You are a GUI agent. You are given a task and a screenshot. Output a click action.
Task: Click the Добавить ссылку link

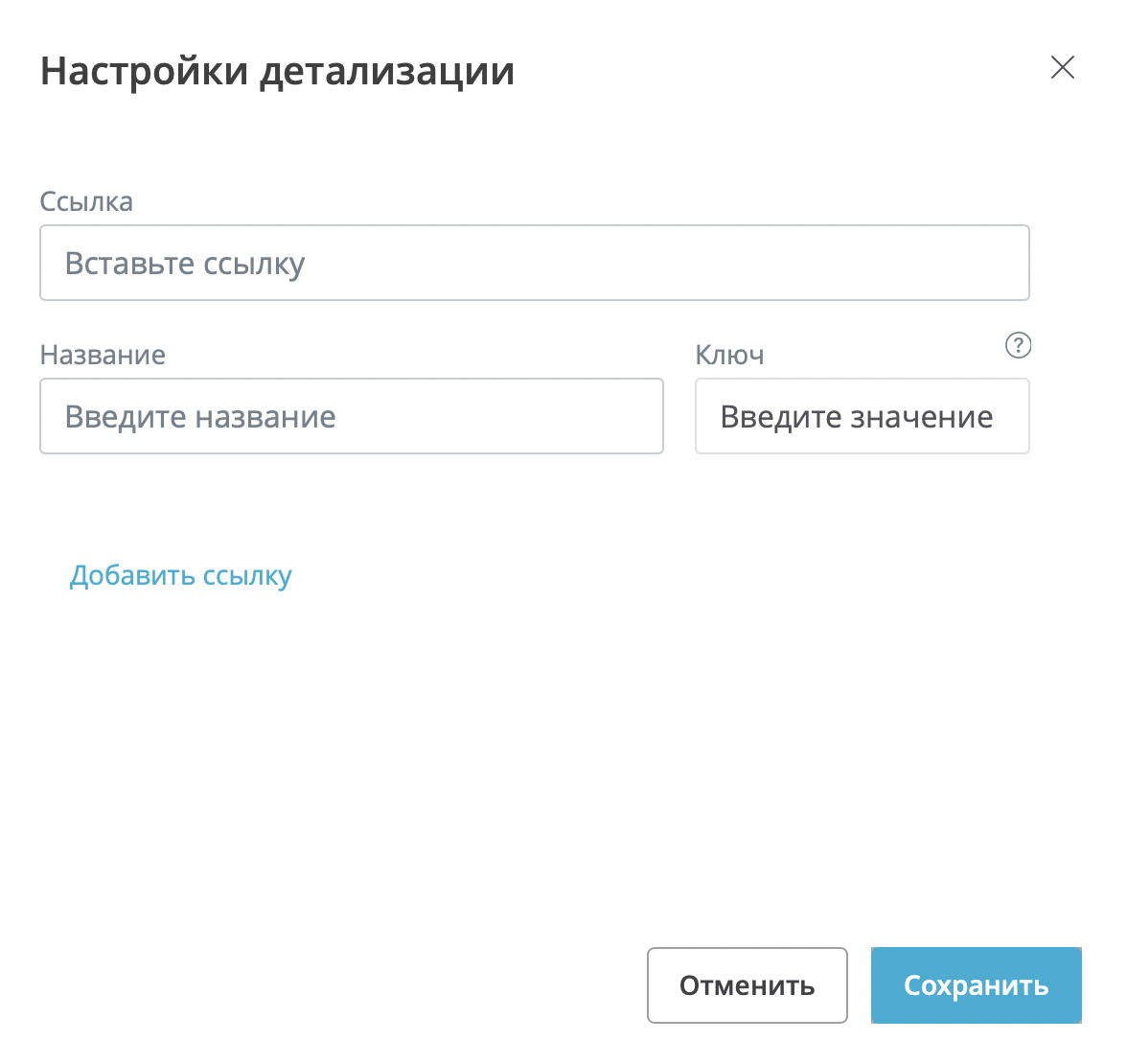[180, 575]
